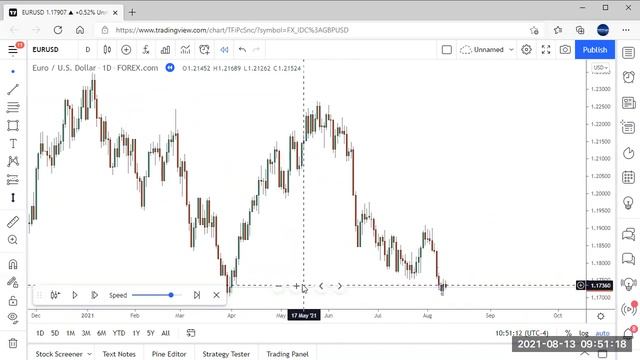This screenshot has width=640, height=360.
Task: Toggle lock all drawing tools
Action: coord(13,301)
